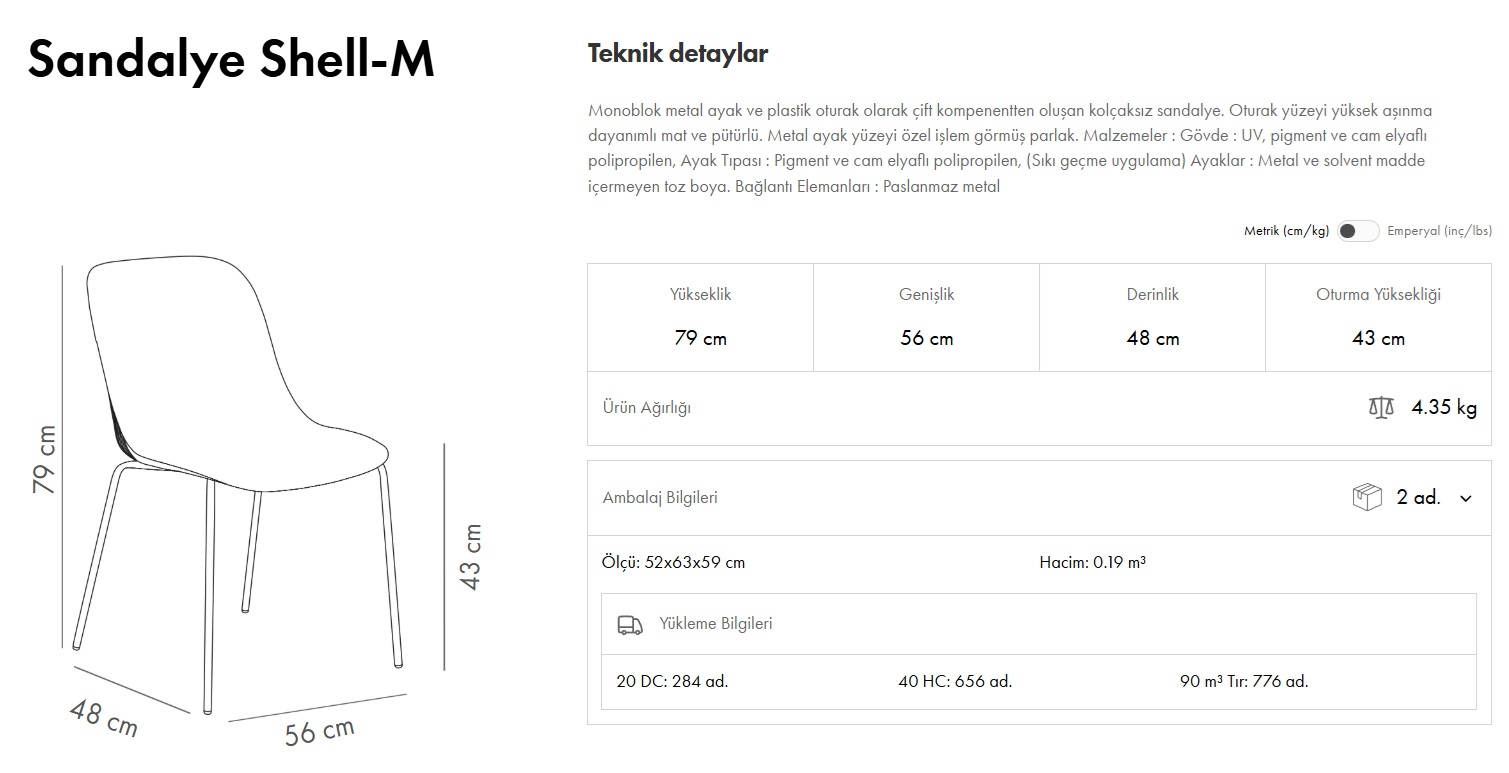Click the 4.35 kg weight value
This screenshot has width=1509, height=773.
point(1444,408)
